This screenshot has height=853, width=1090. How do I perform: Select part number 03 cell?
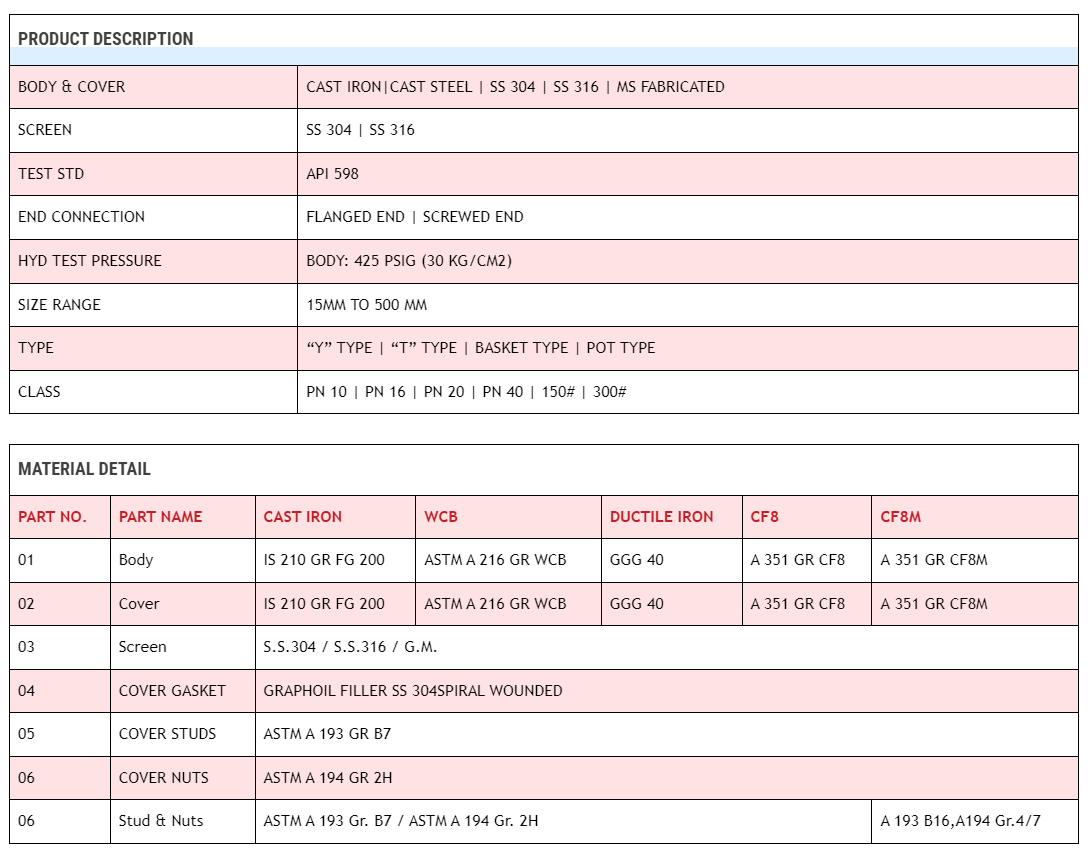[x=60, y=647]
